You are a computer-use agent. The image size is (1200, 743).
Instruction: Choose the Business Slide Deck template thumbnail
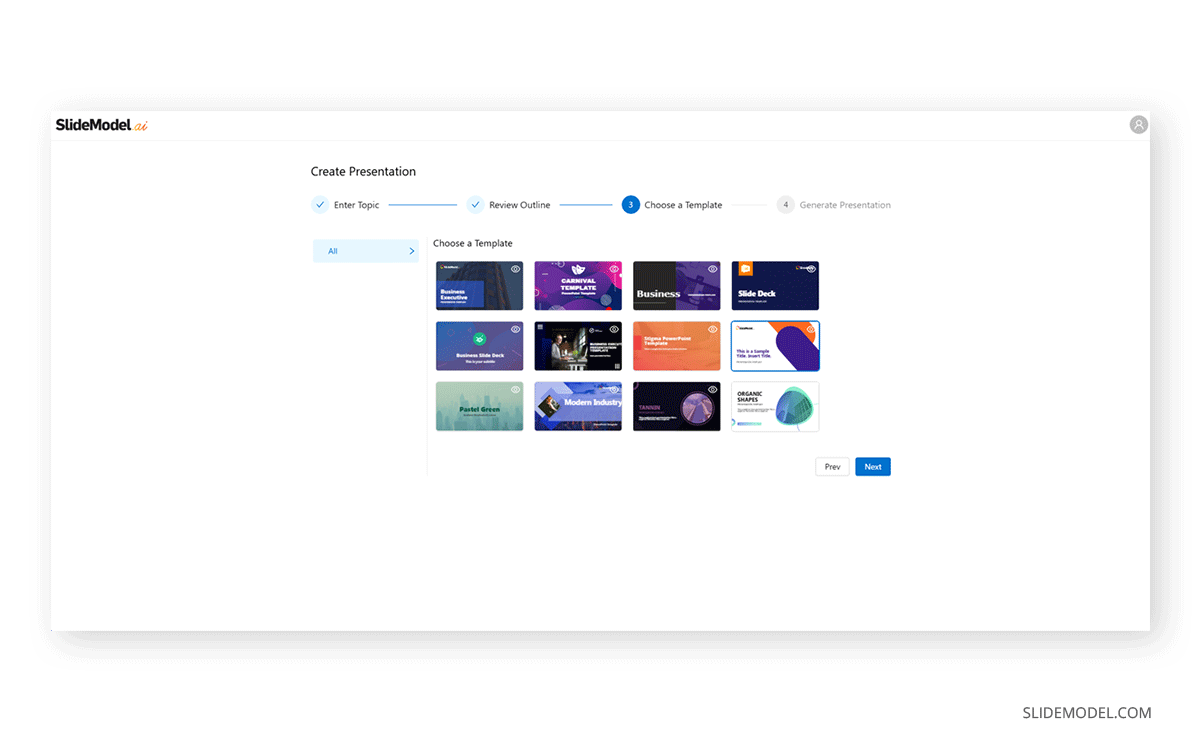click(x=479, y=346)
